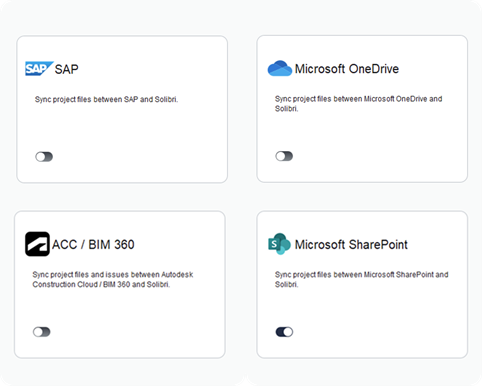The image size is (482, 386).
Task: Click the SAP sync description text
Action: point(106,99)
